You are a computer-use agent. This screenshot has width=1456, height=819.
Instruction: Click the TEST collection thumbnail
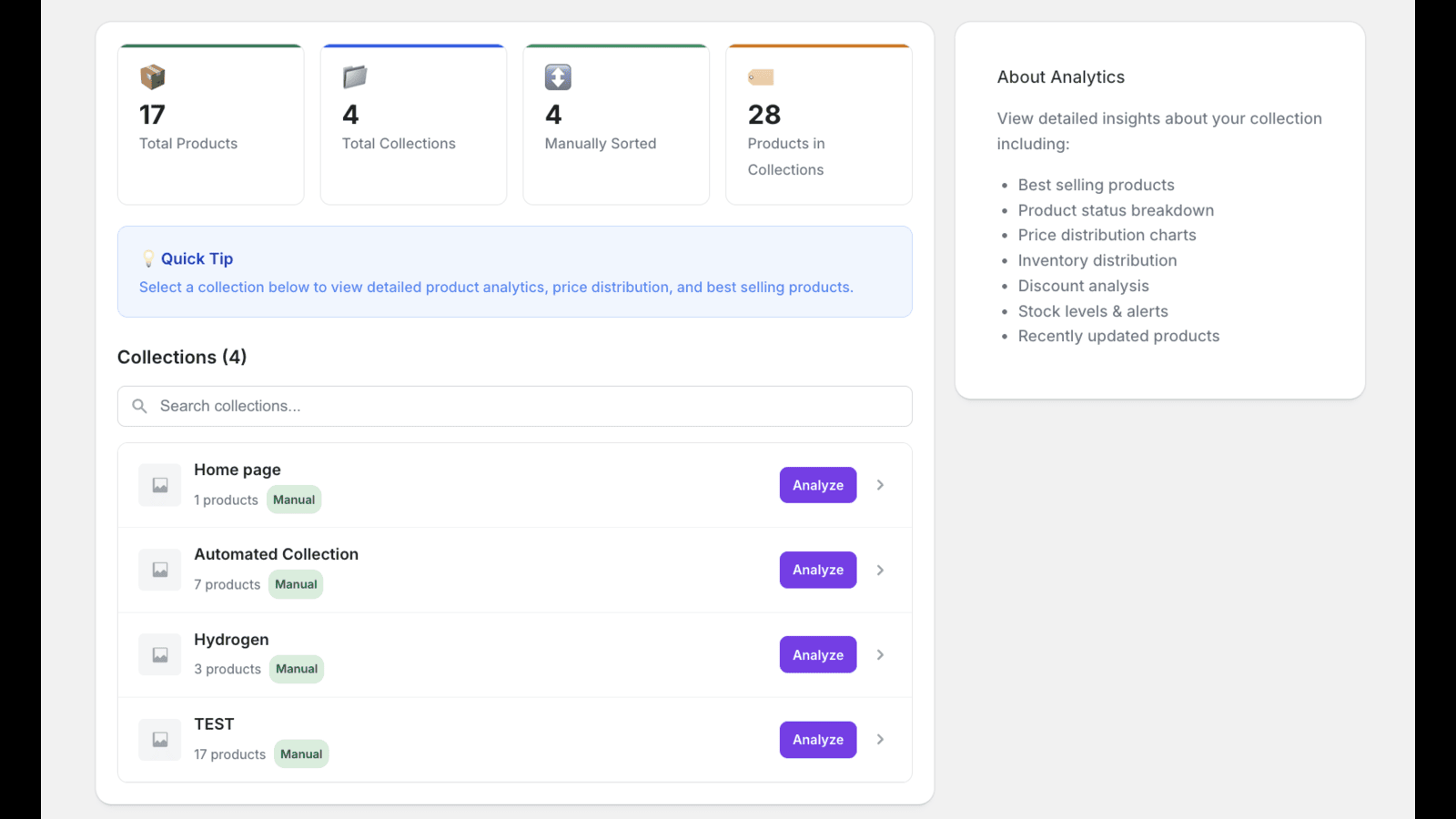(x=159, y=739)
